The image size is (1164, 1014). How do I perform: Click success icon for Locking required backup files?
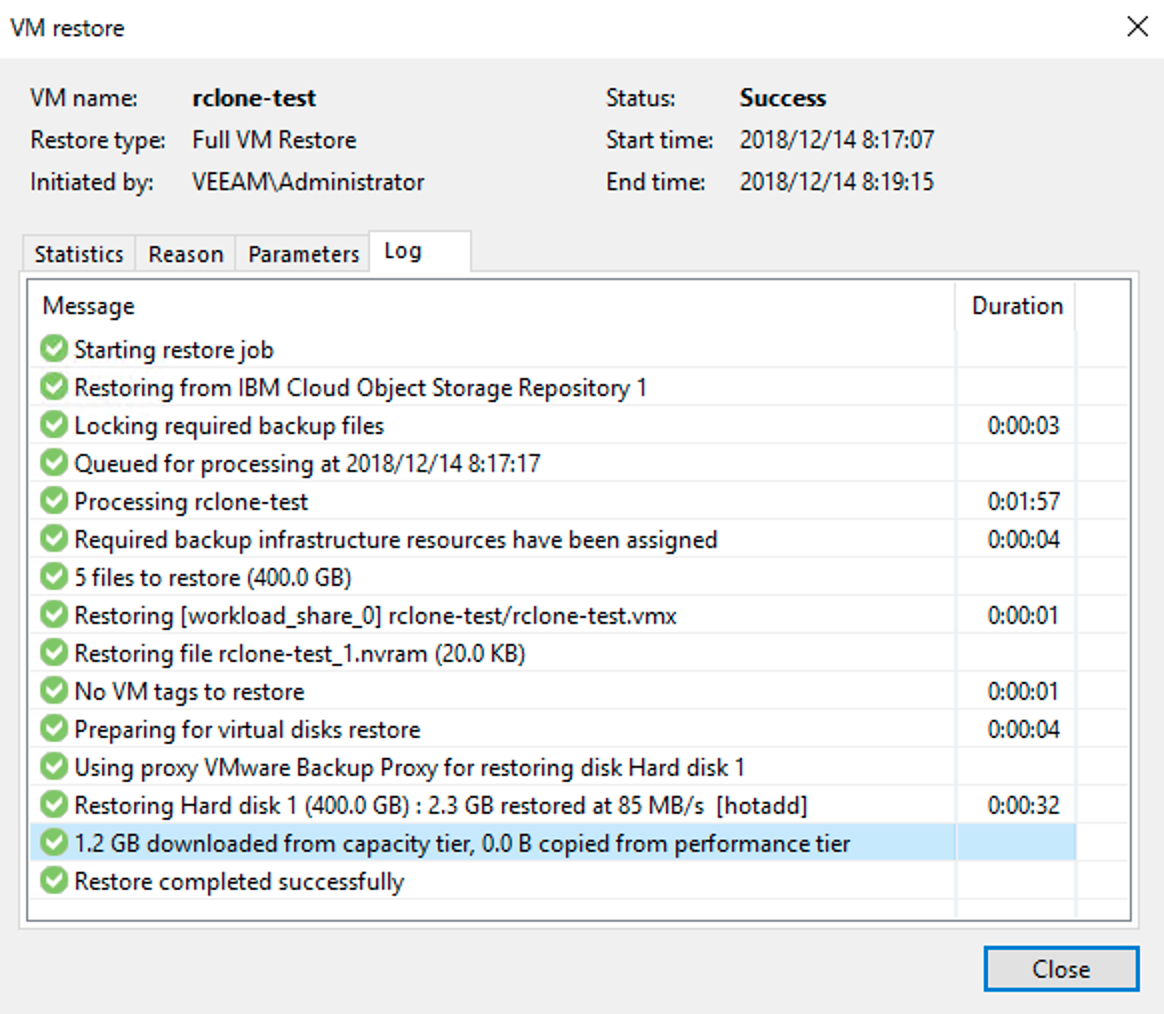tap(53, 425)
